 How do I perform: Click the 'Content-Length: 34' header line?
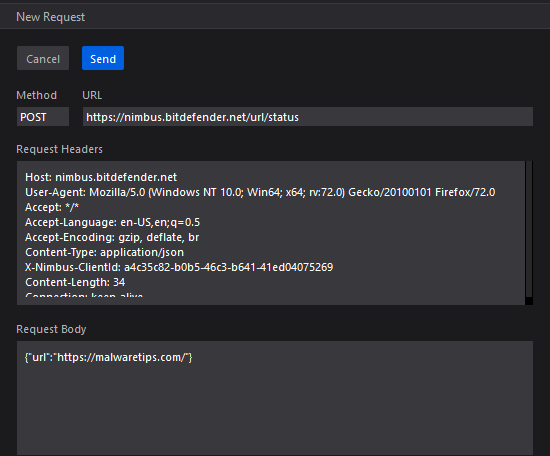[x=75, y=282]
